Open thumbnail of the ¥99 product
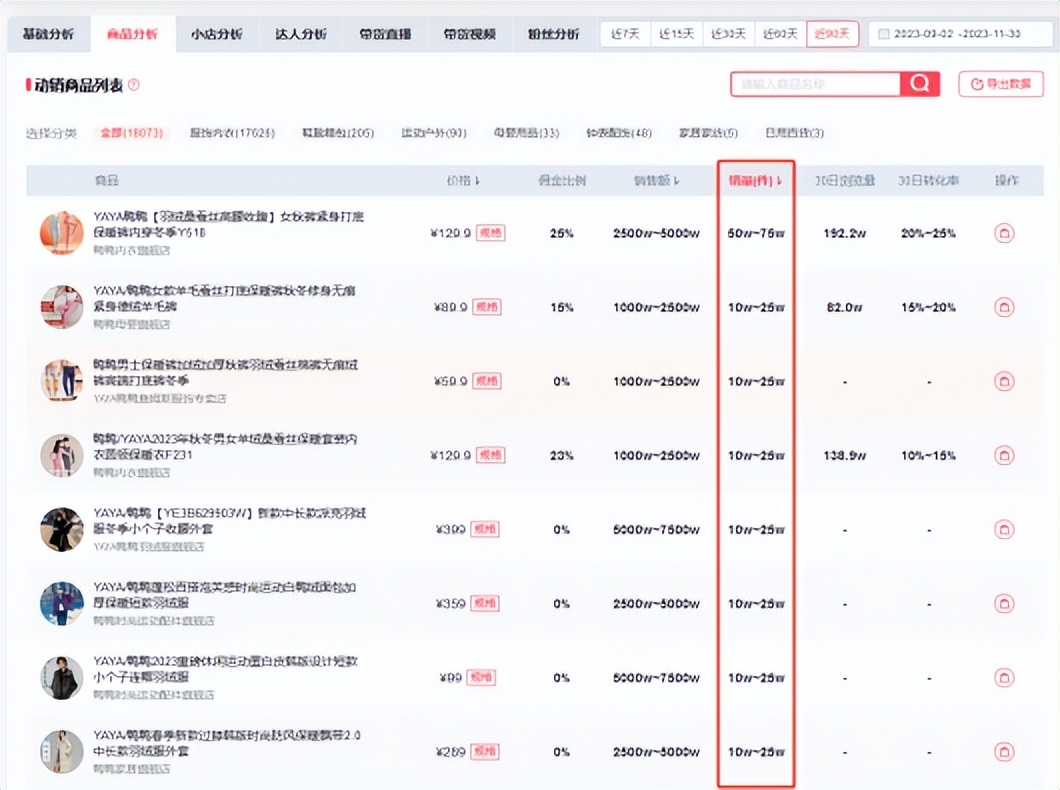The height and width of the screenshot is (790, 1060). pyautogui.click(x=61, y=677)
